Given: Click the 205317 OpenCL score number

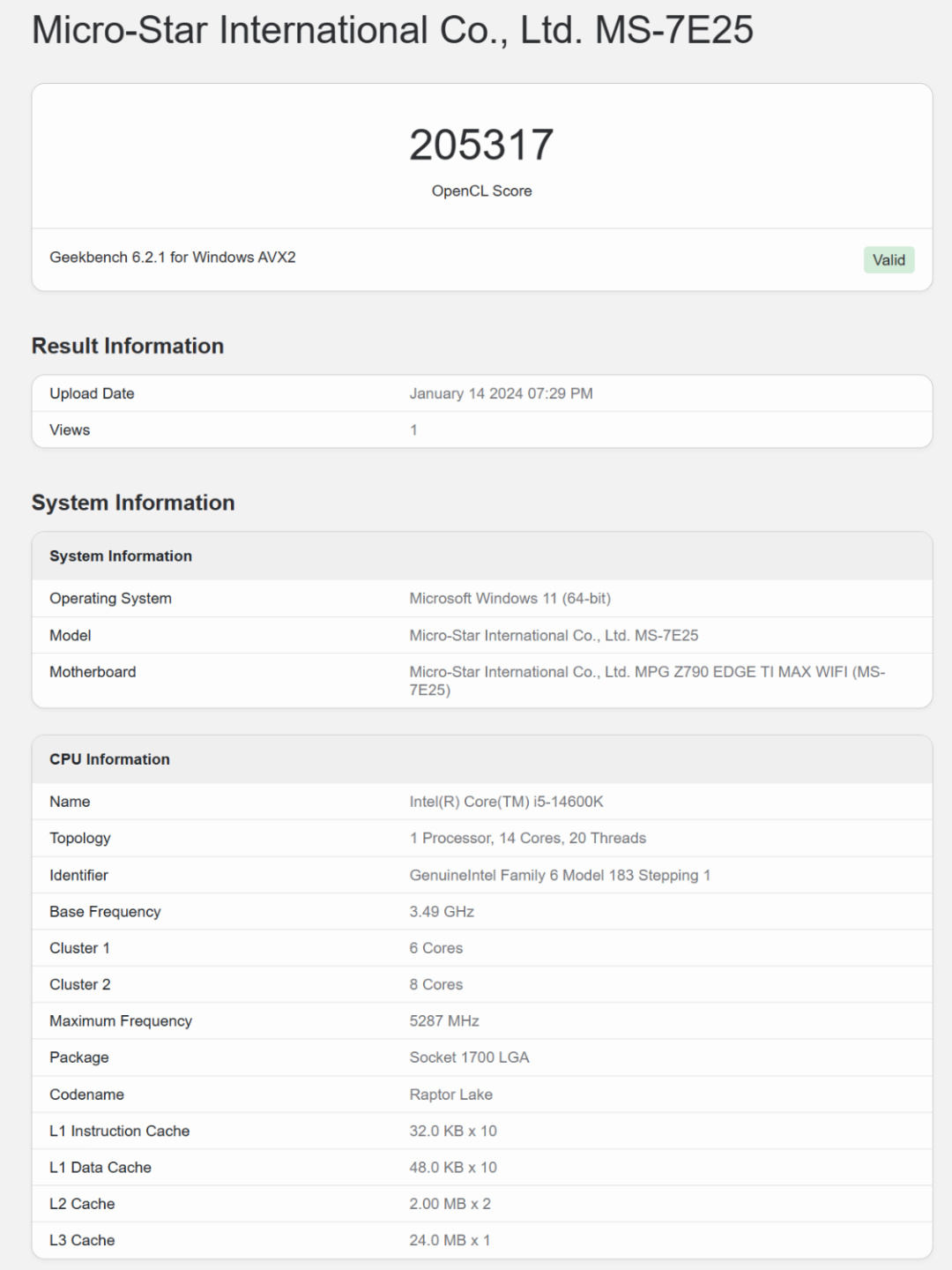Looking at the screenshot, I should [481, 145].
